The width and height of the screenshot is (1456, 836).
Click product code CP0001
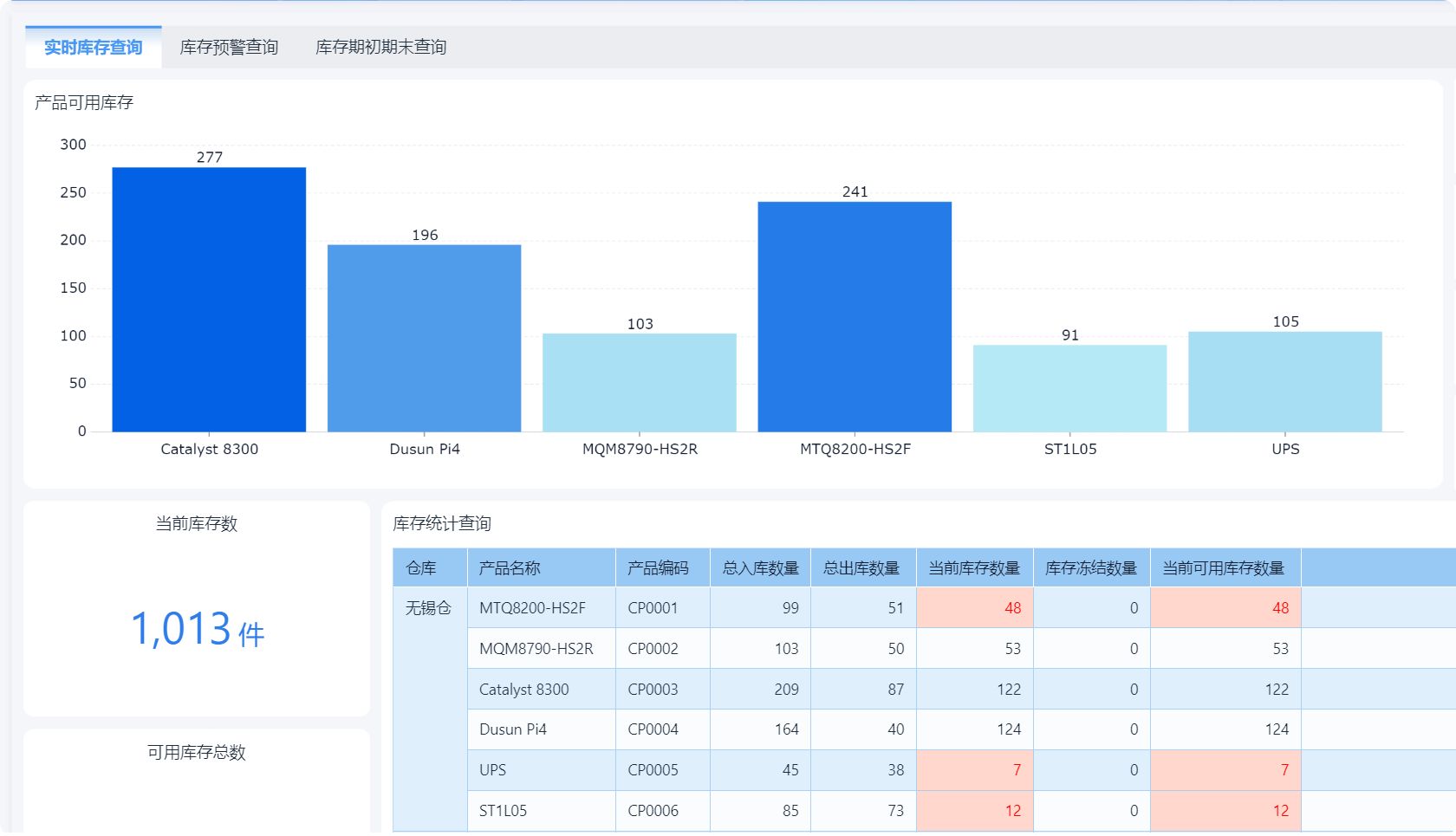click(x=653, y=608)
